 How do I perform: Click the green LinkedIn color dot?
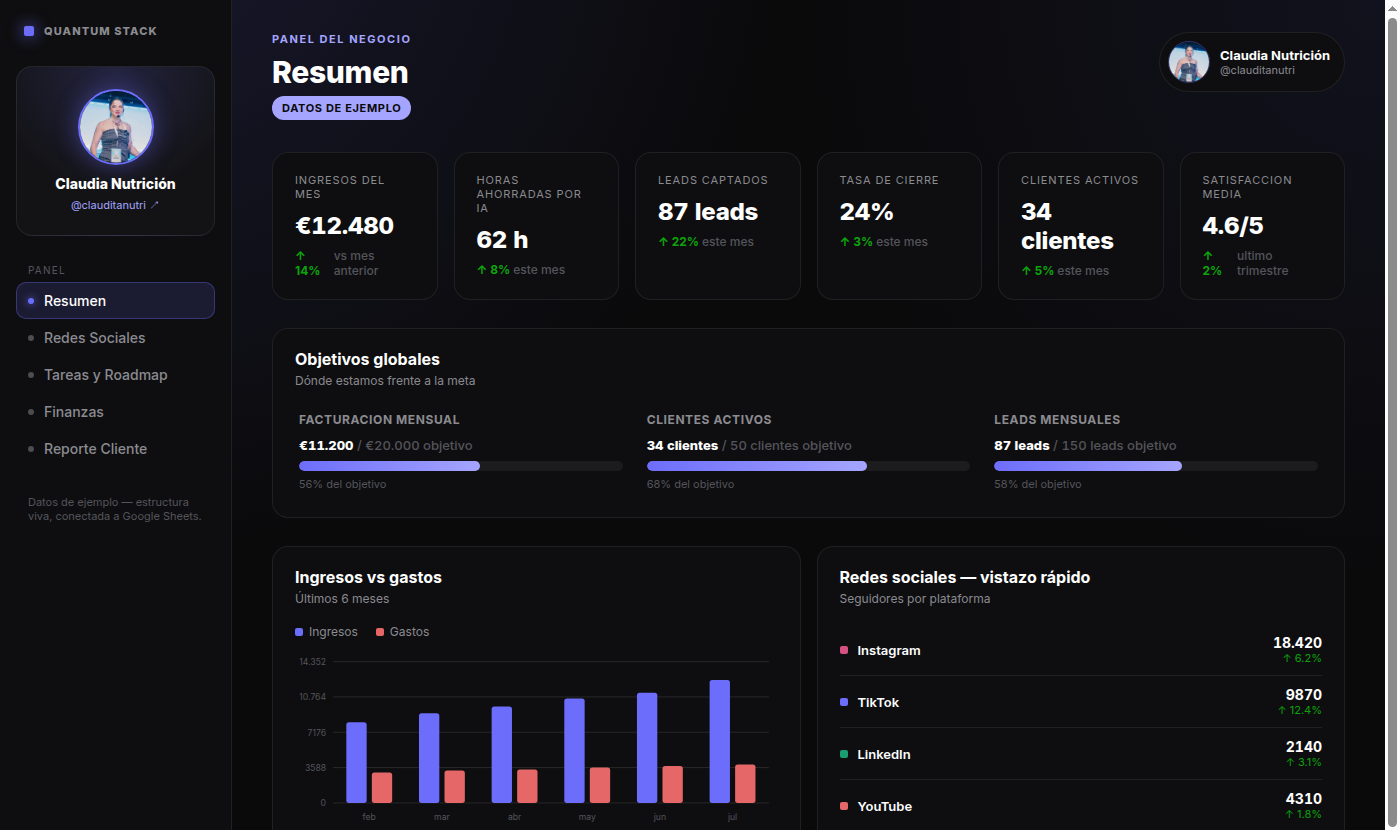click(844, 755)
